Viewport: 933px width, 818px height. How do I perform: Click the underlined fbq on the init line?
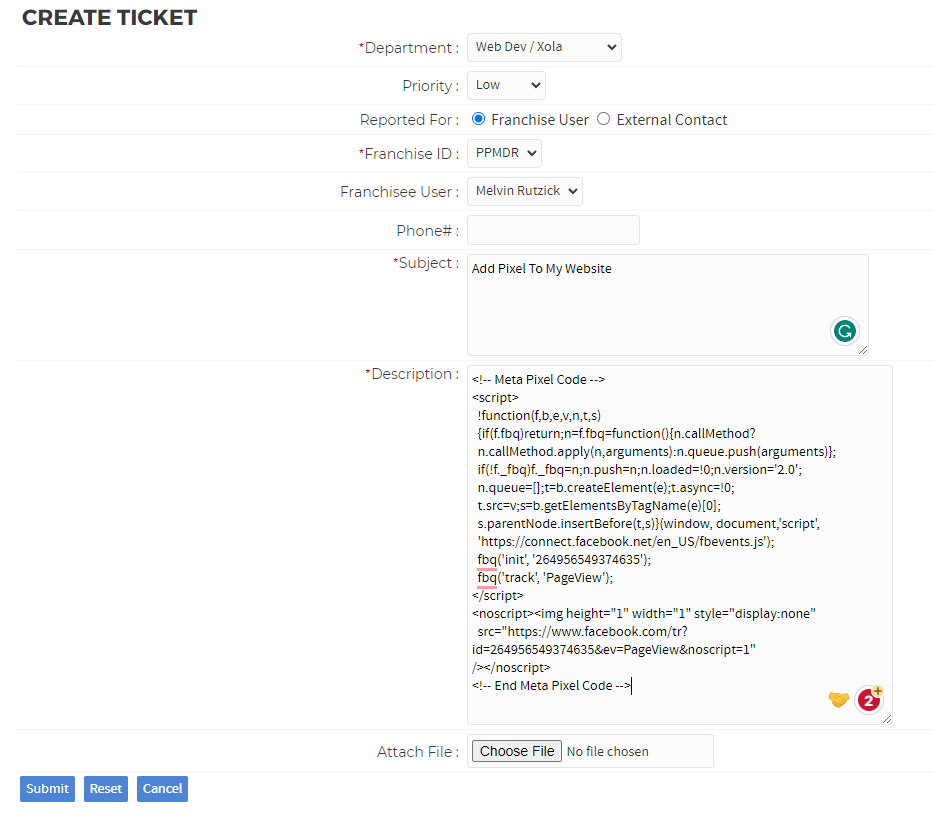[487, 560]
